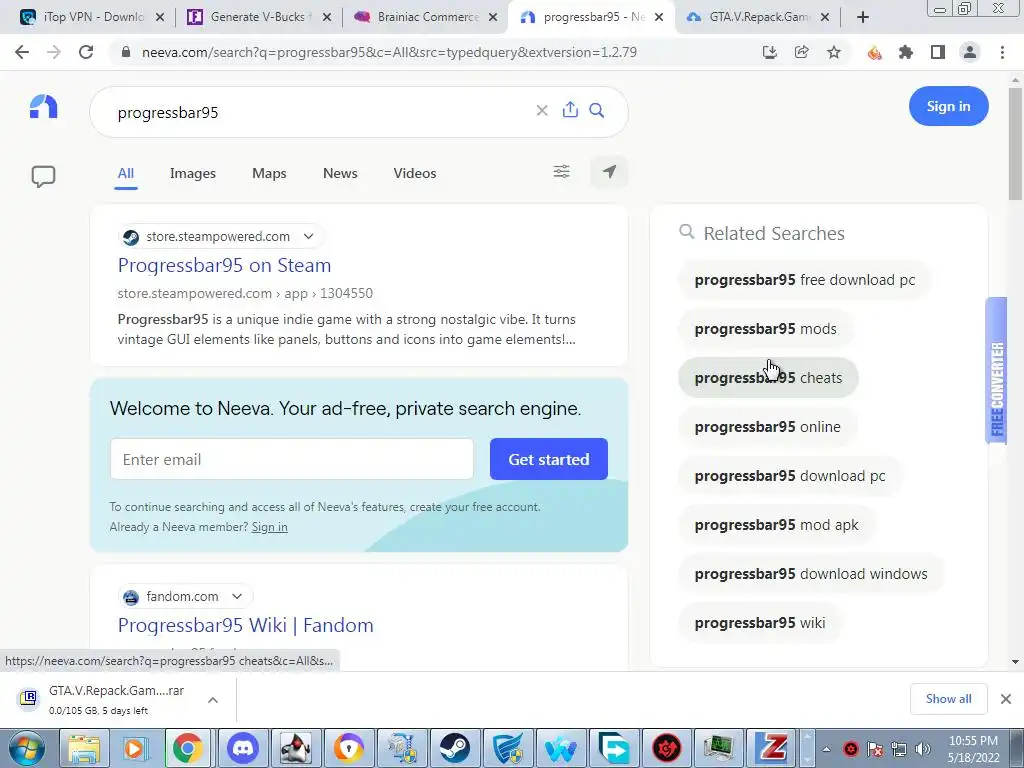This screenshot has height=768, width=1024.
Task: Open the chat bubble icon in sidebar
Action: pos(43,176)
